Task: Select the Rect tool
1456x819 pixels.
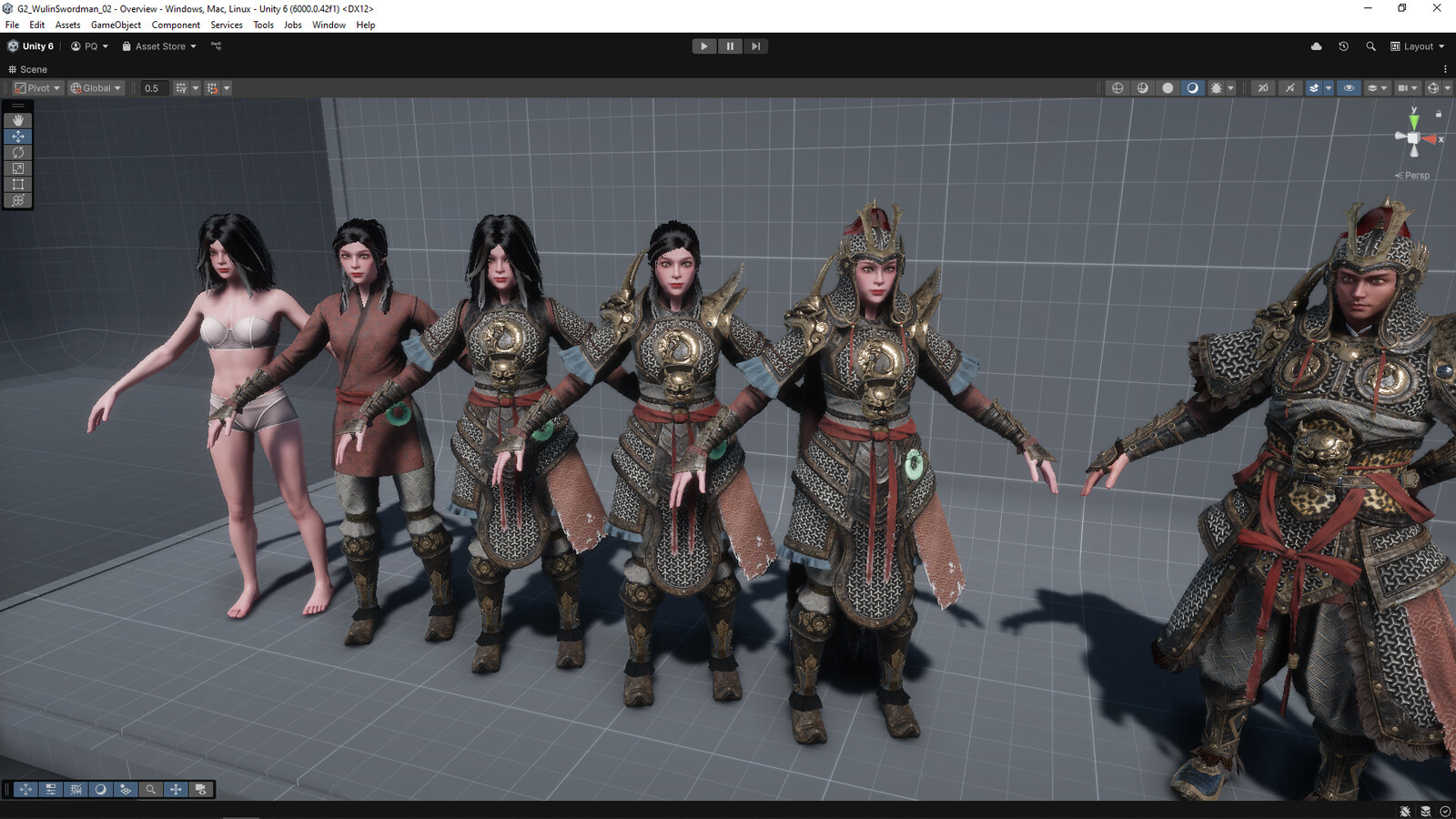Action: point(18,184)
